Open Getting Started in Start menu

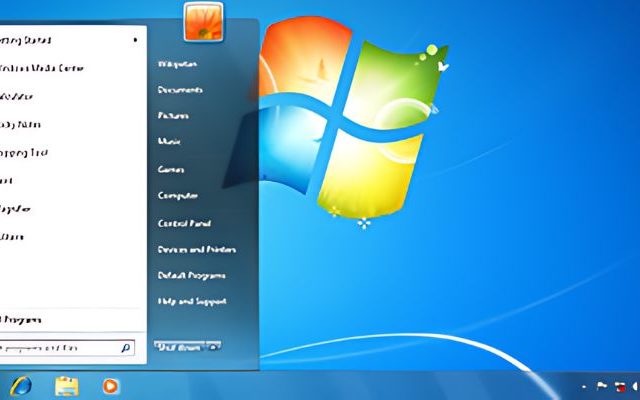pyautogui.click(x=25, y=40)
